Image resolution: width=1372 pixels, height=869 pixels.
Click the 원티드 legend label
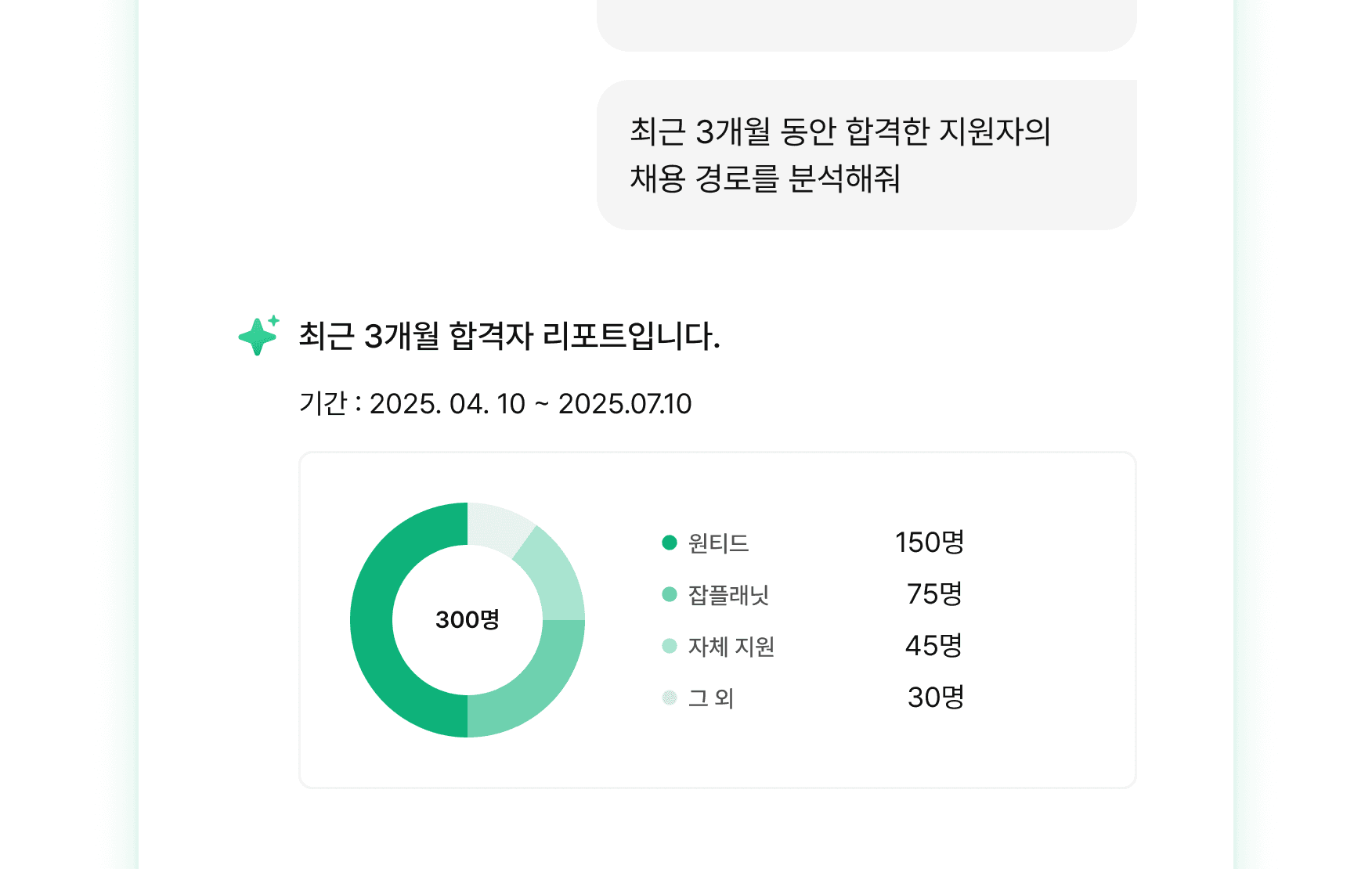point(718,543)
